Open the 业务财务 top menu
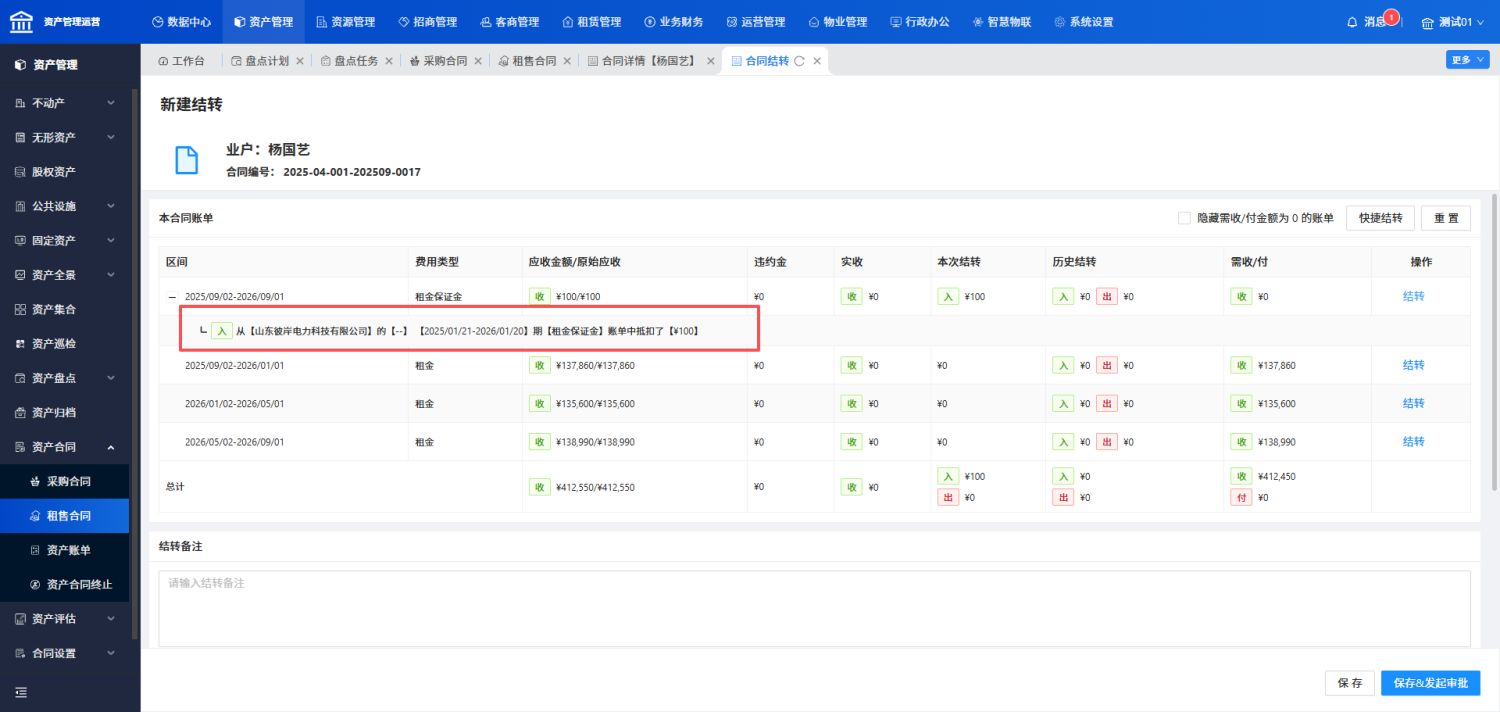This screenshot has width=1500, height=712. pos(673,22)
